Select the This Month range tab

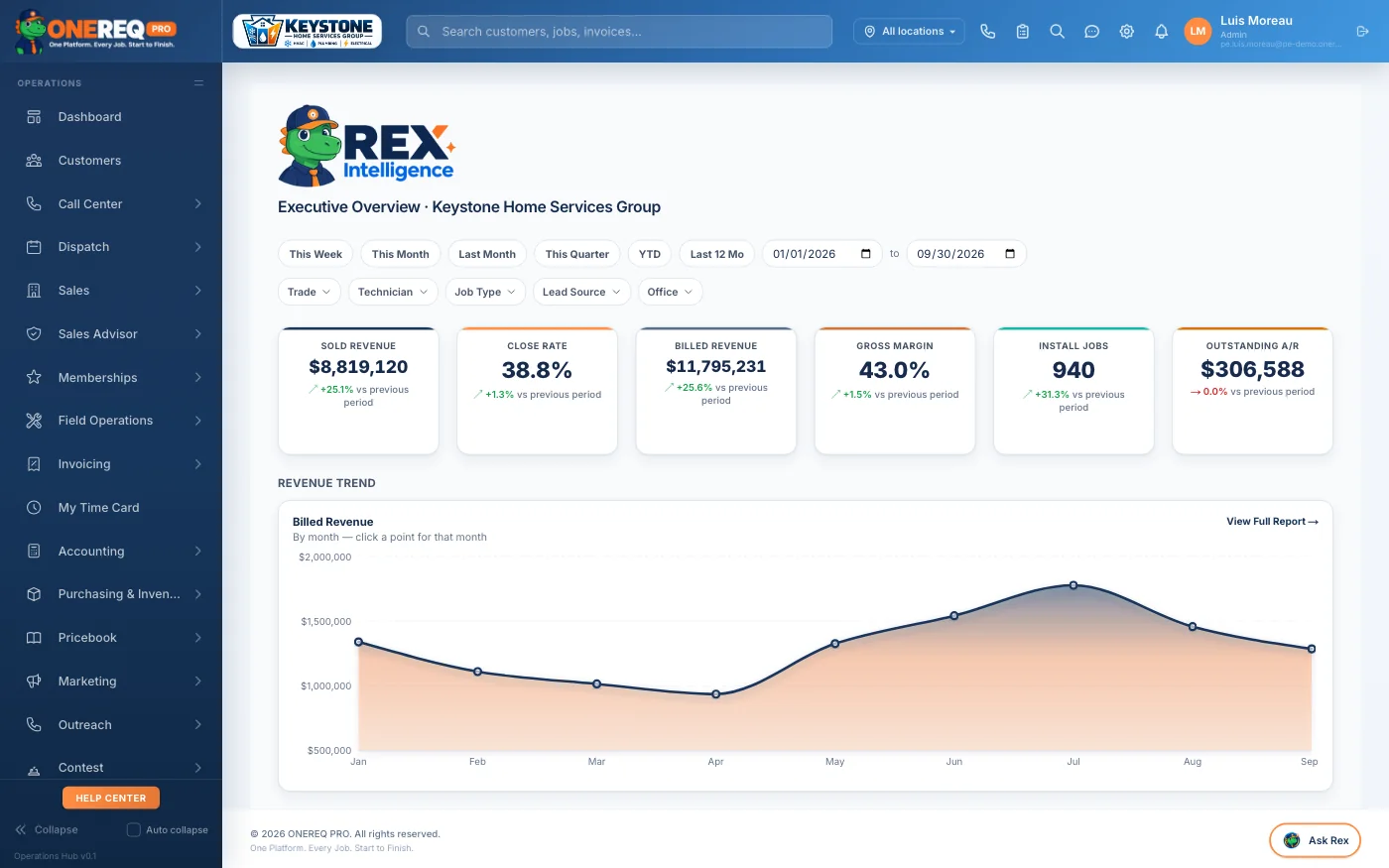tap(401, 254)
